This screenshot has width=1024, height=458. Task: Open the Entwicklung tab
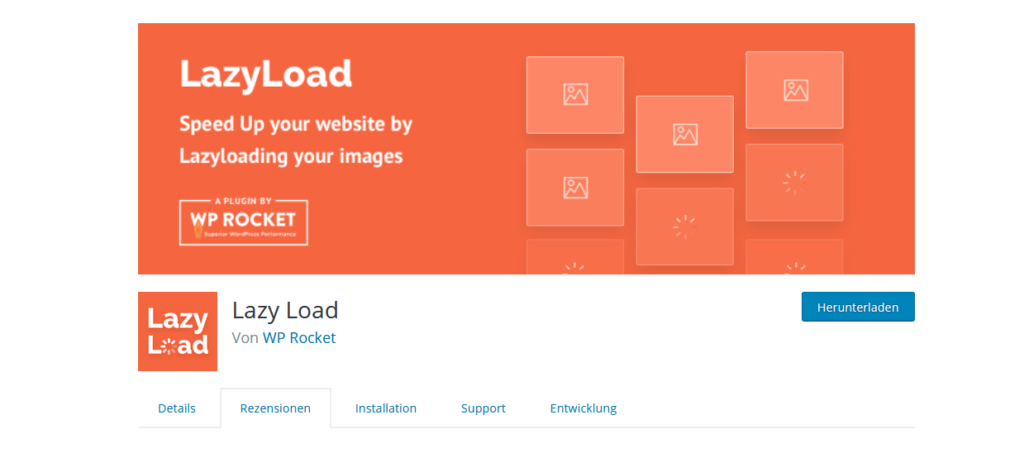[x=583, y=408]
